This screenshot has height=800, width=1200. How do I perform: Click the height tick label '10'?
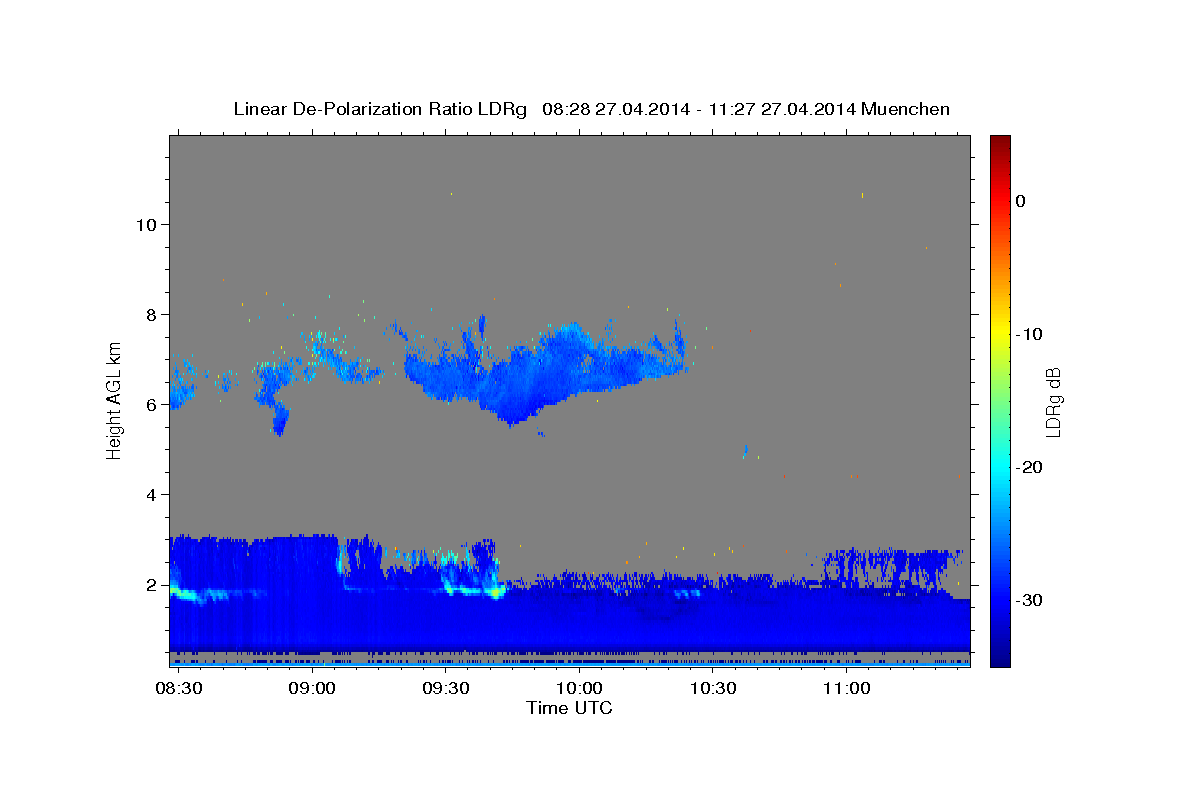point(145,224)
